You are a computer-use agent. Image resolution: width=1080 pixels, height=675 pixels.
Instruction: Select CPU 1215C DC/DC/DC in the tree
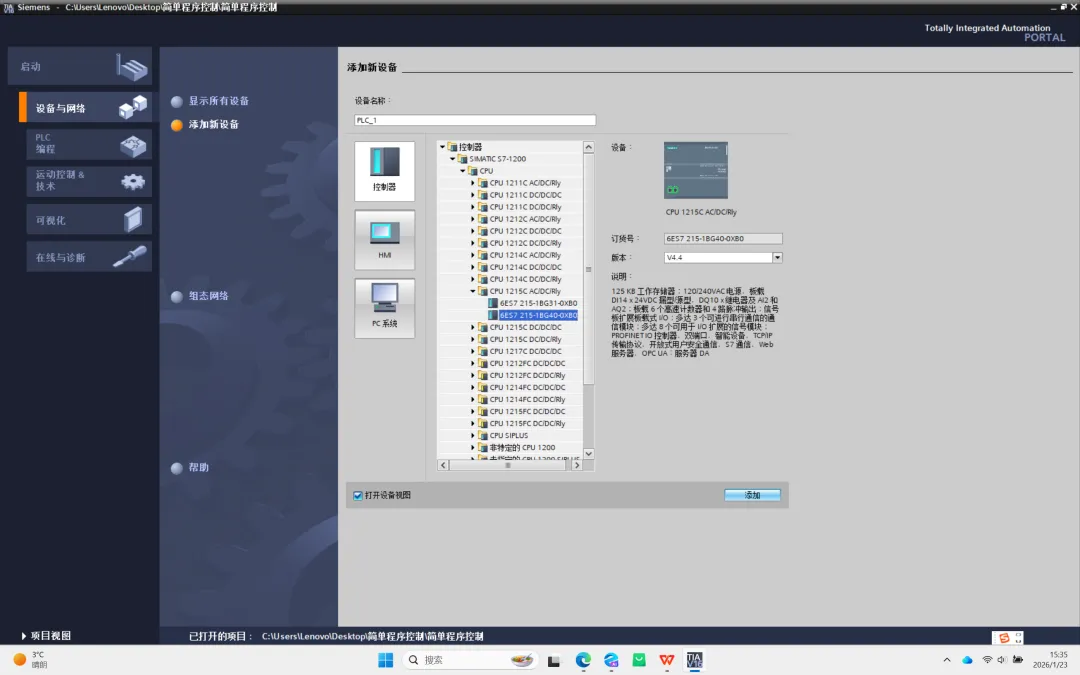pos(526,327)
